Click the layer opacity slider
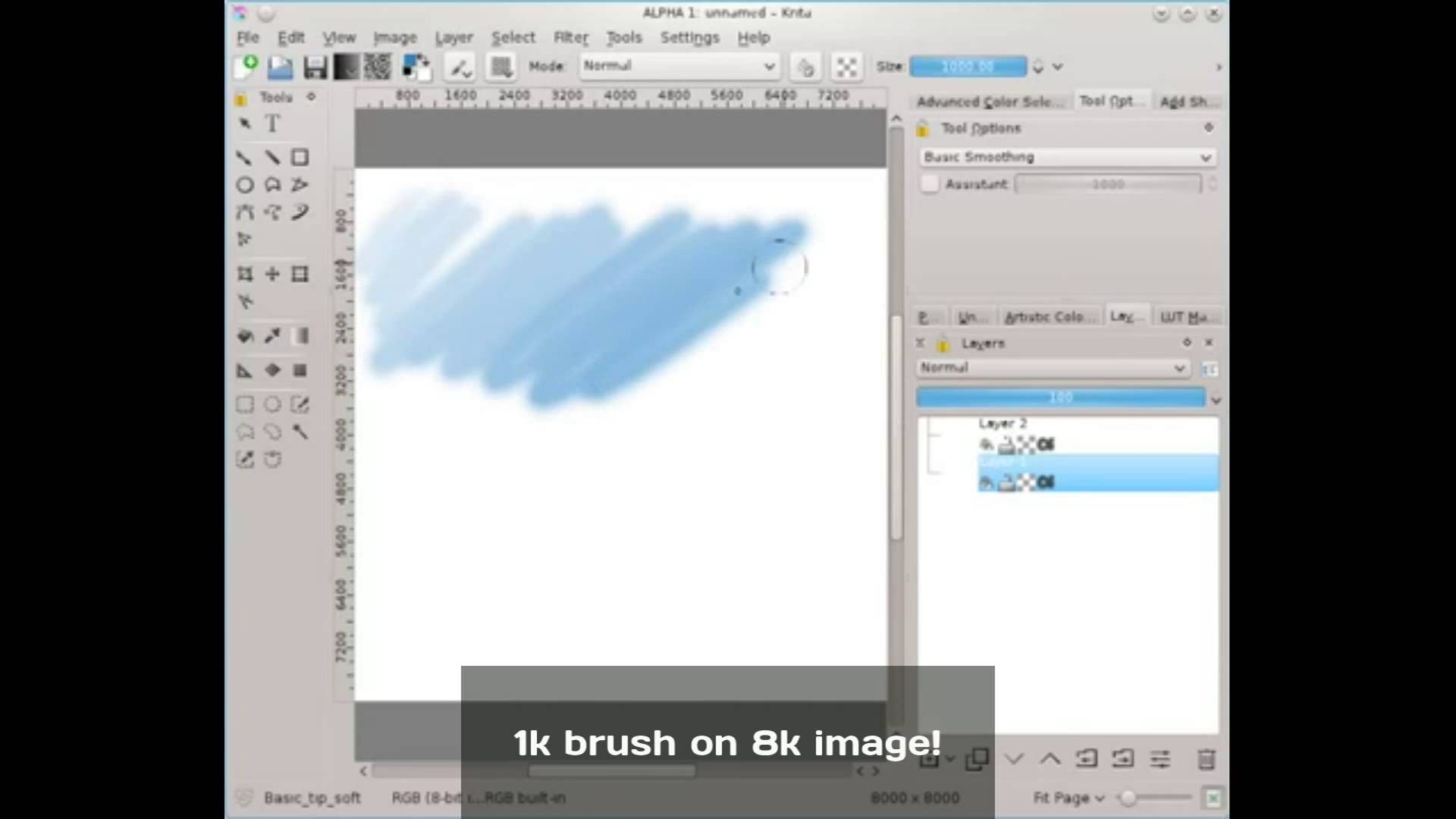Image resolution: width=1456 pixels, height=819 pixels. point(1061,397)
